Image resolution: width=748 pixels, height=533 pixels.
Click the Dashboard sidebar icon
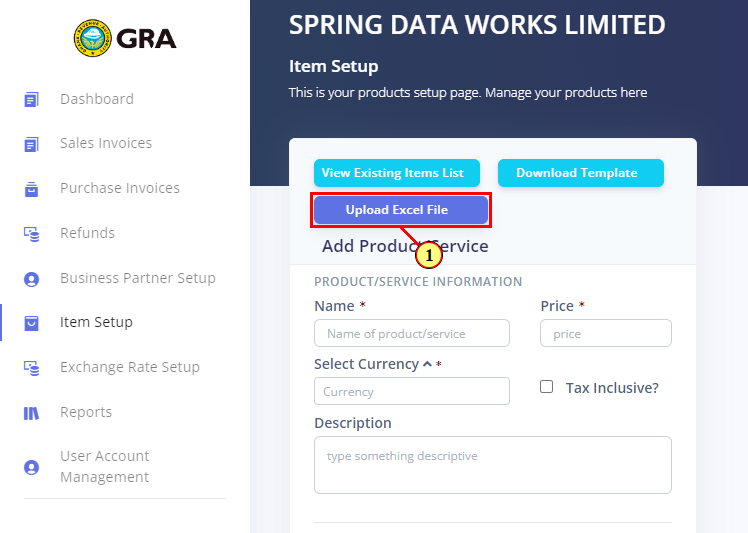coord(31,100)
